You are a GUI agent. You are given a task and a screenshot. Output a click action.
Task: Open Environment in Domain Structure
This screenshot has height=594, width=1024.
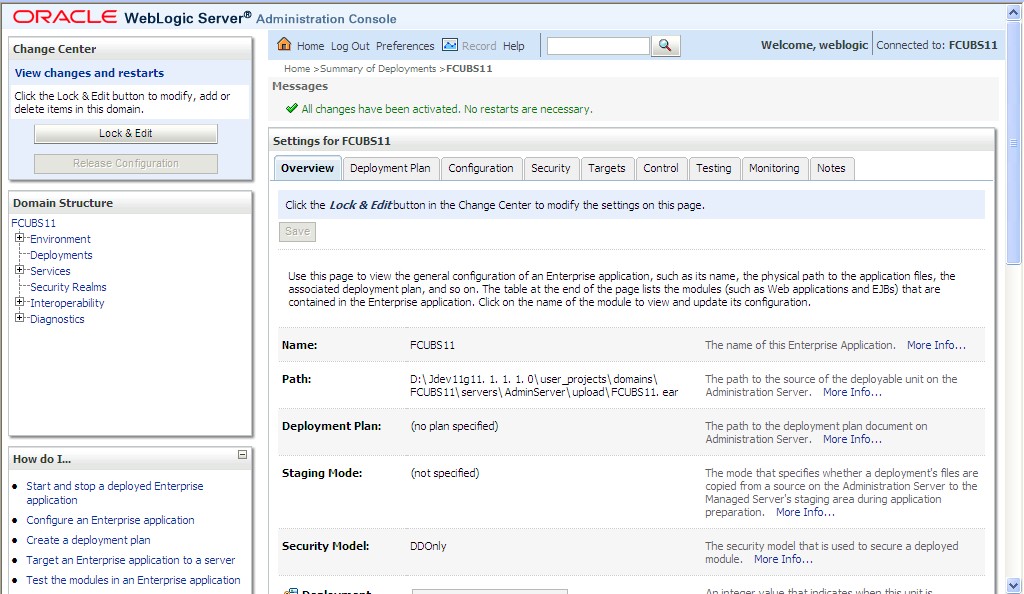coord(60,239)
